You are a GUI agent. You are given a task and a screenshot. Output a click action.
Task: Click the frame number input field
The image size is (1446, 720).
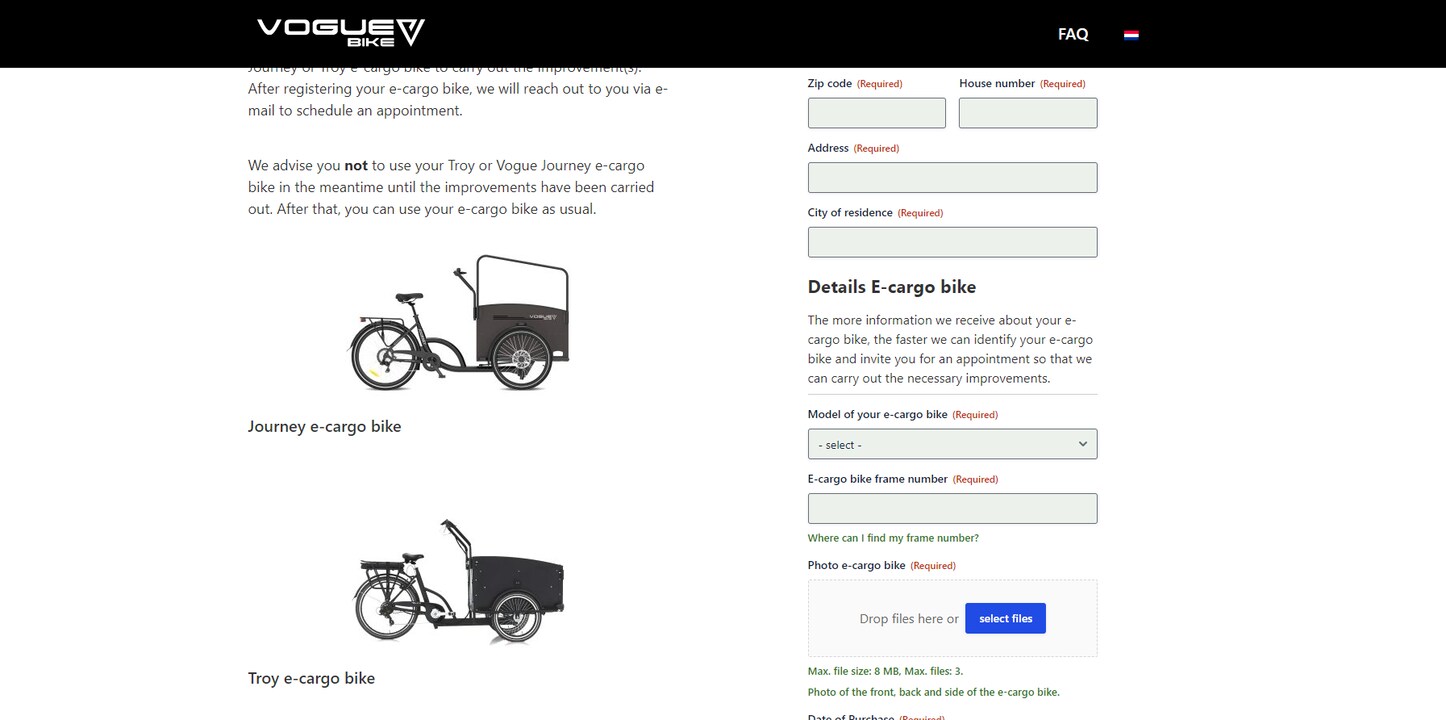[x=952, y=508]
